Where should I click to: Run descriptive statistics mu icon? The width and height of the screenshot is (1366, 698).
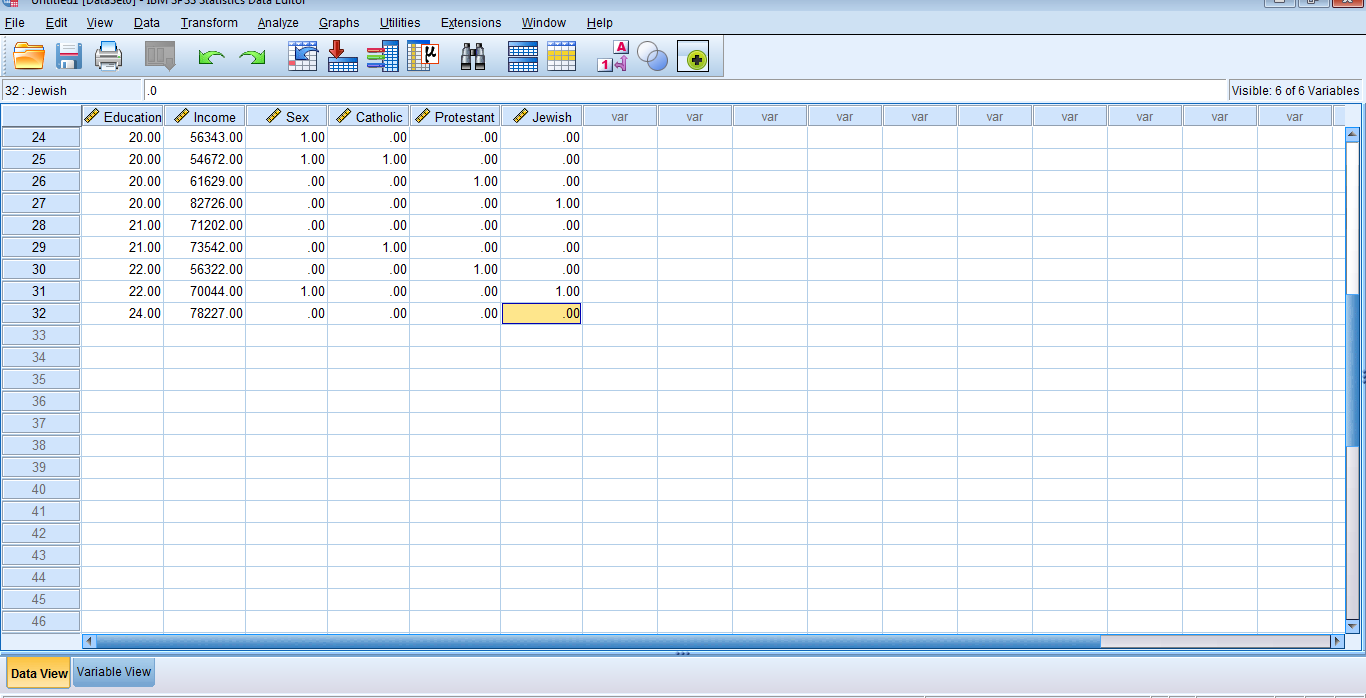pos(422,57)
